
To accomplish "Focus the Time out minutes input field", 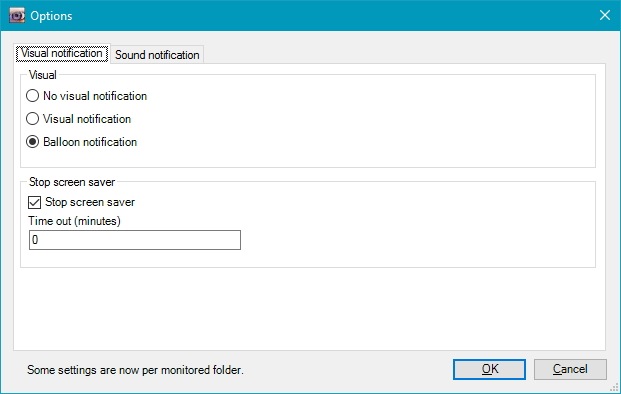I will pyautogui.click(x=135, y=240).
